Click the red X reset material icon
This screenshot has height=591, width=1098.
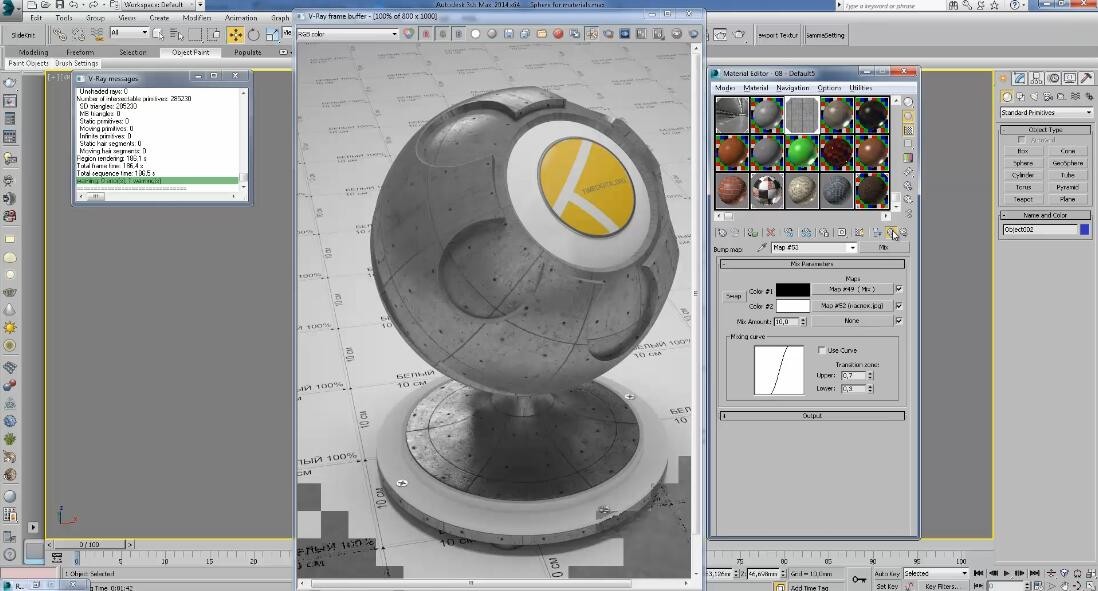[771, 232]
